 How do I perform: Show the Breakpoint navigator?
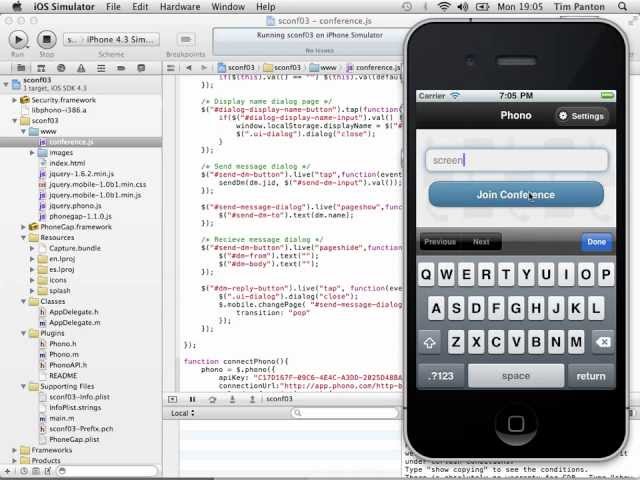point(121,68)
